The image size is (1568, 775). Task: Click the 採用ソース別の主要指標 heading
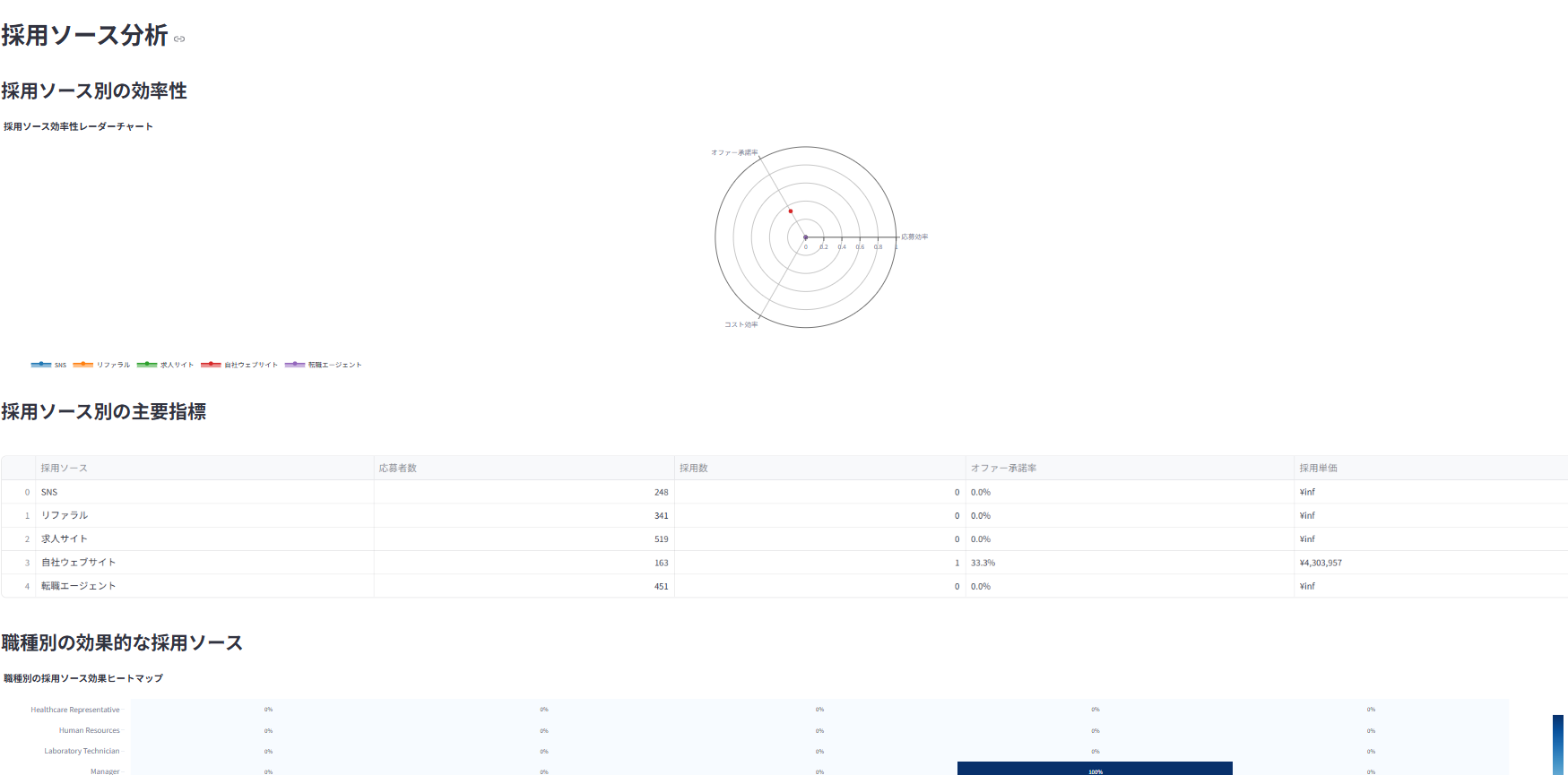coord(104,411)
